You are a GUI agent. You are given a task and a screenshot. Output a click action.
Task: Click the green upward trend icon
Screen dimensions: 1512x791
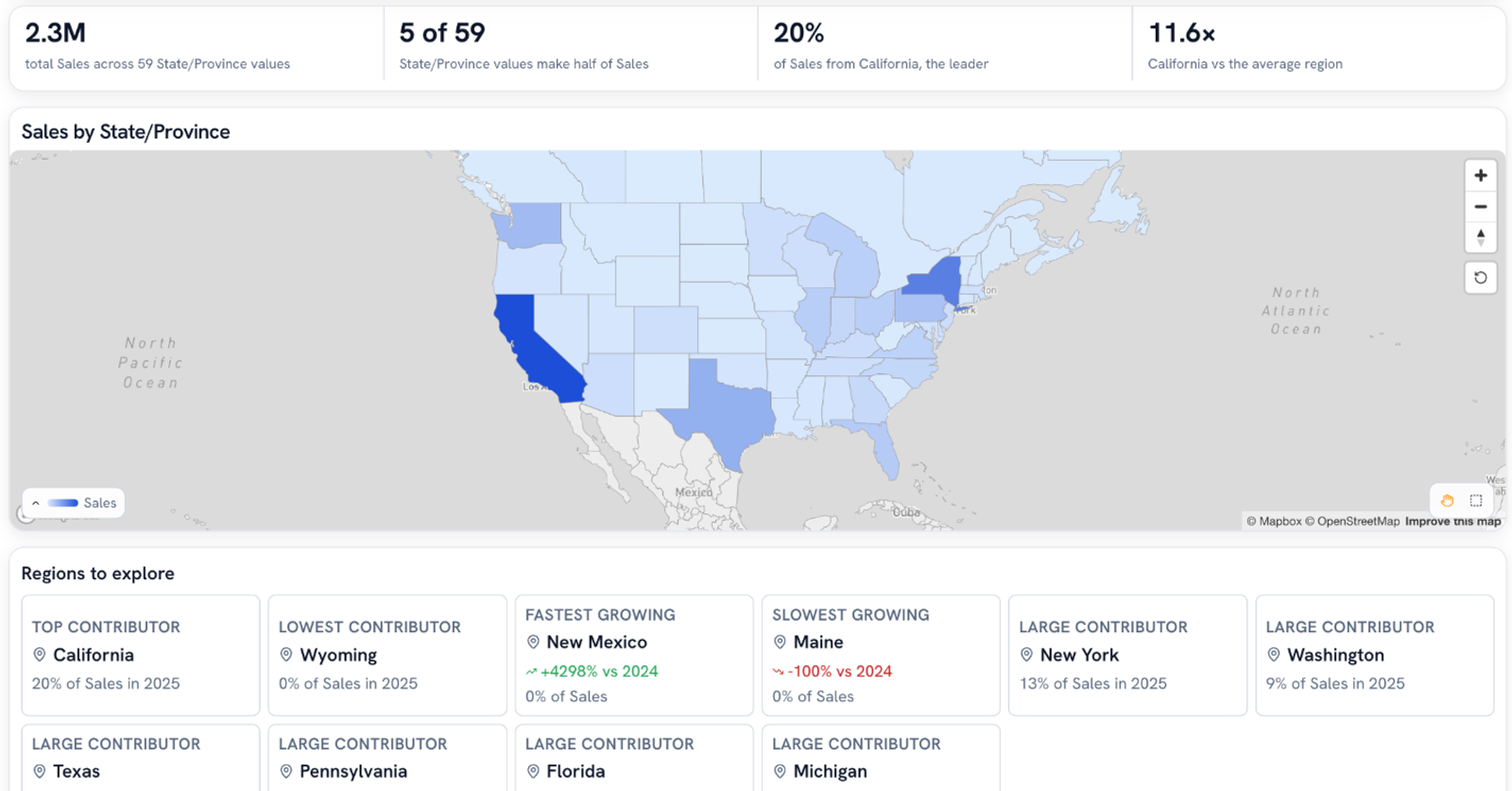[531, 672]
